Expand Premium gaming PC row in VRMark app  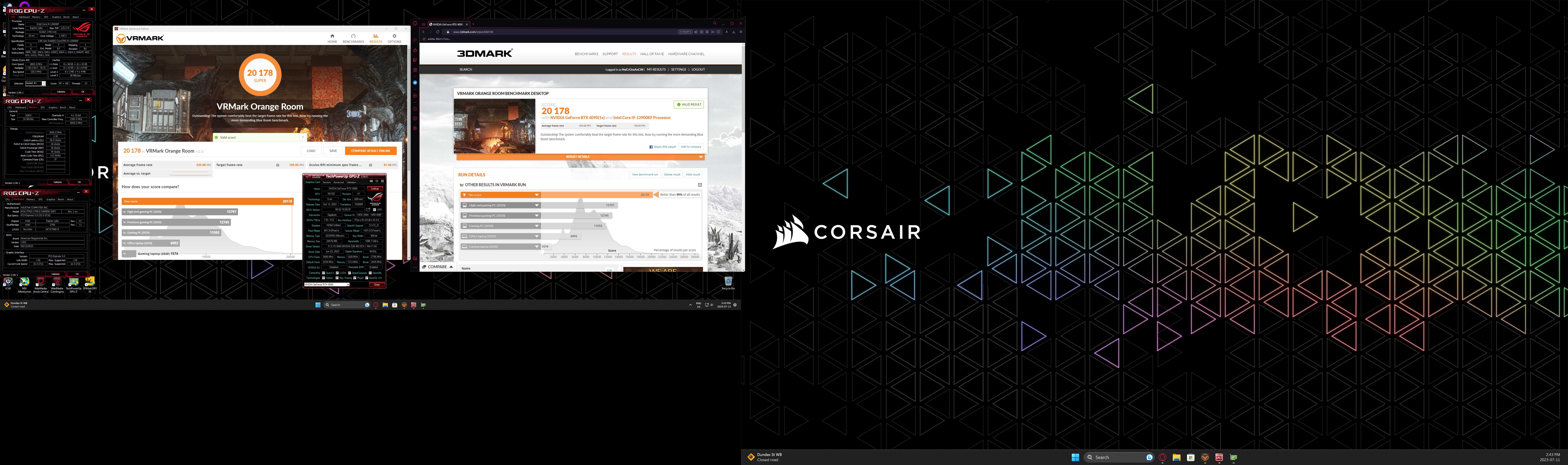coord(177,222)
